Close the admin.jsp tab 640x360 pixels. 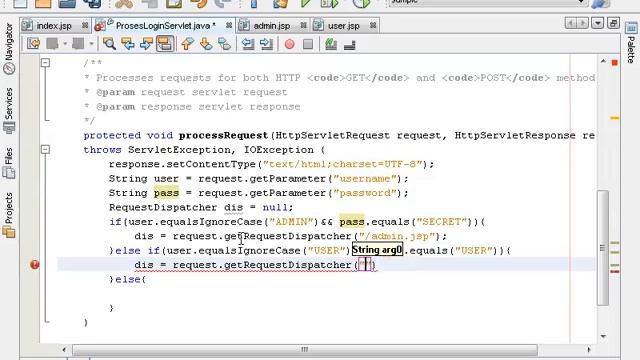click(303, 25)
